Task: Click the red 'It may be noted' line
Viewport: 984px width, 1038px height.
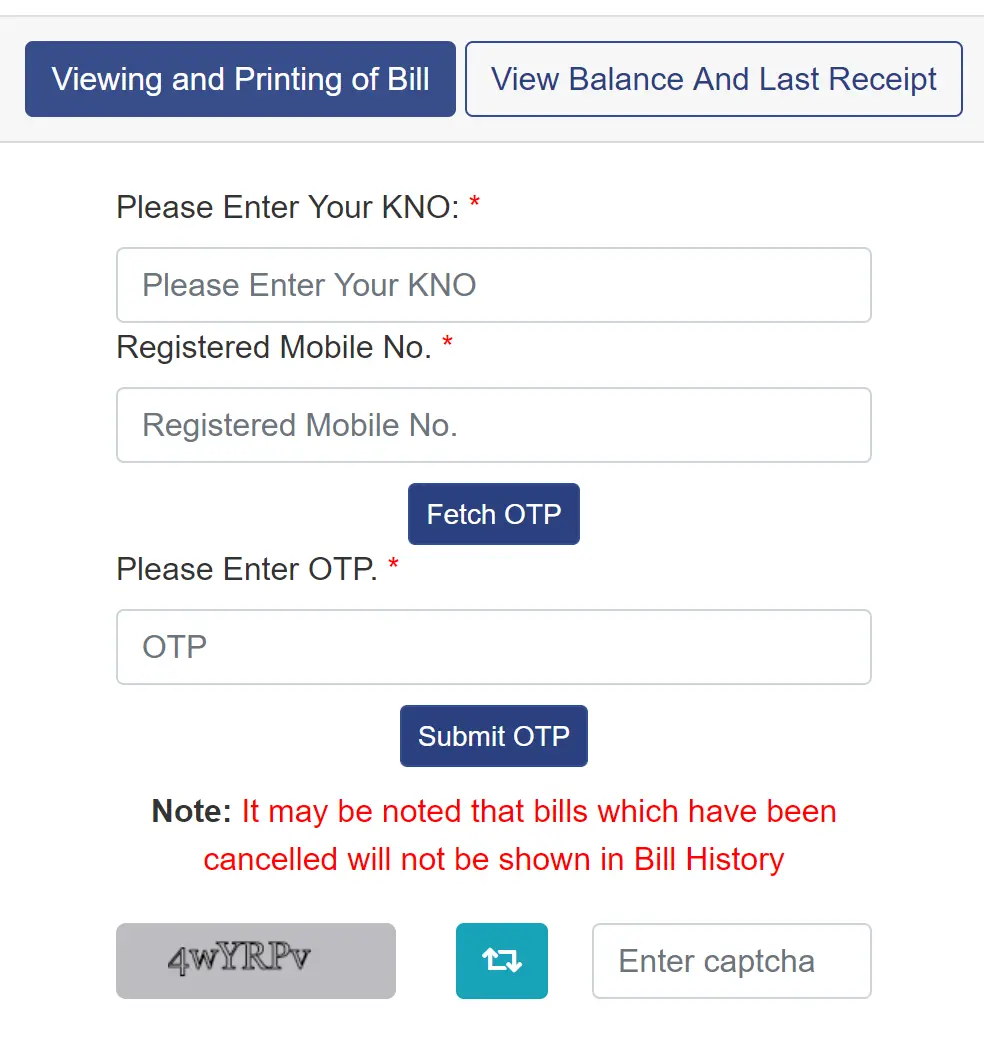Action: [538, 811]
